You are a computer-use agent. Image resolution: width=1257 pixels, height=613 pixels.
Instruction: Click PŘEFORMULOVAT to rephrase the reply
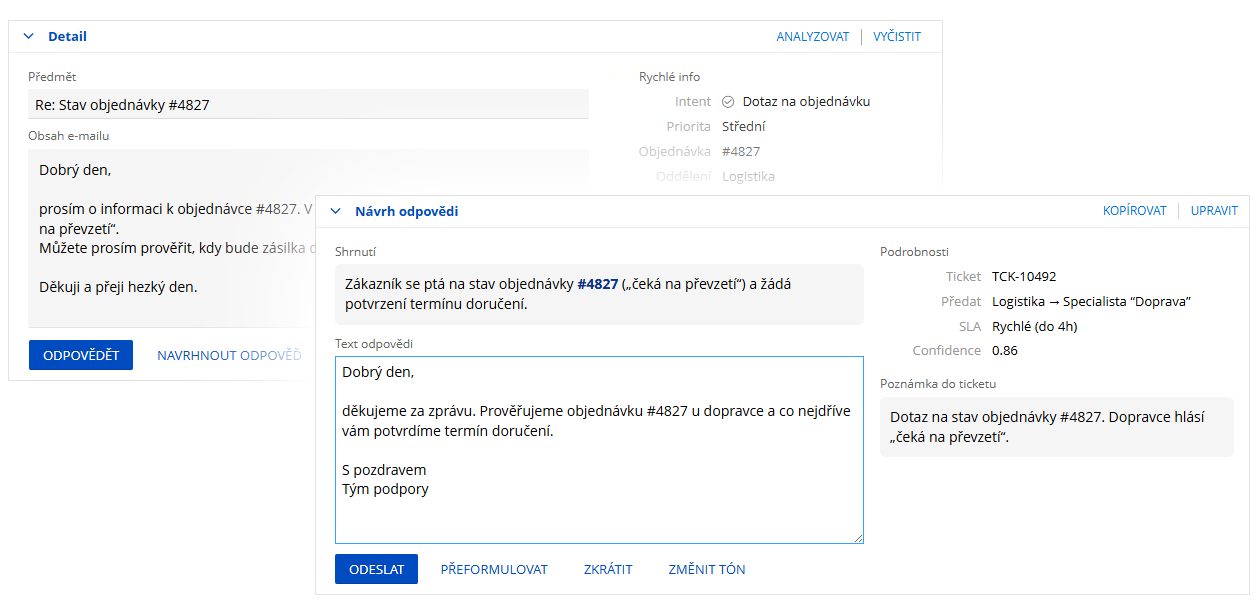point(494,569)
